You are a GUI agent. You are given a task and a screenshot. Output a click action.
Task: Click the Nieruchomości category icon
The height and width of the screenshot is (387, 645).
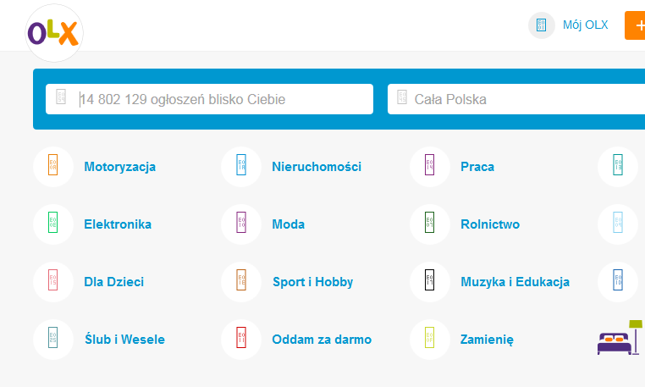point(241,167)
